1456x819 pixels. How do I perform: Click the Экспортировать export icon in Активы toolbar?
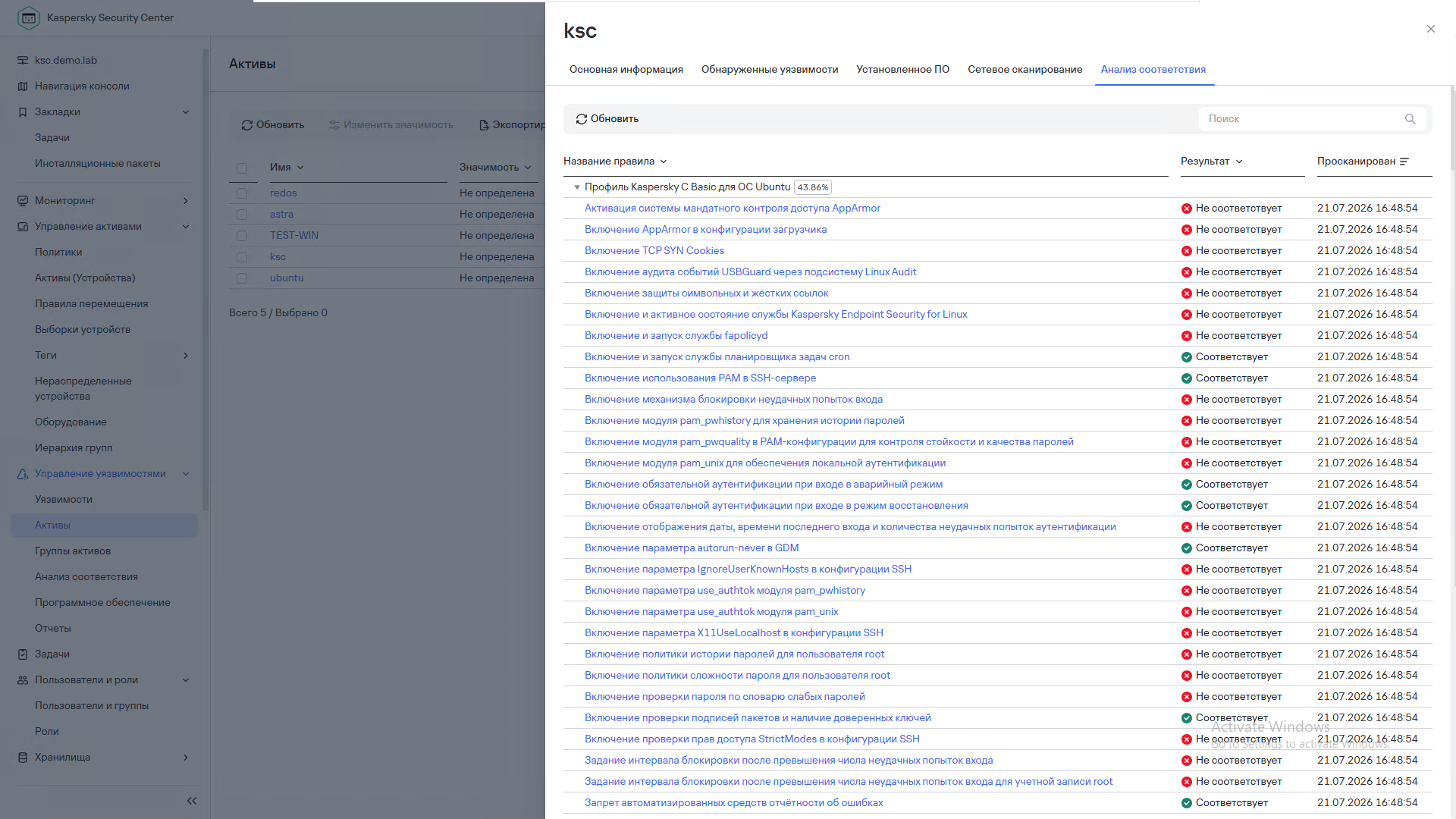484,125
